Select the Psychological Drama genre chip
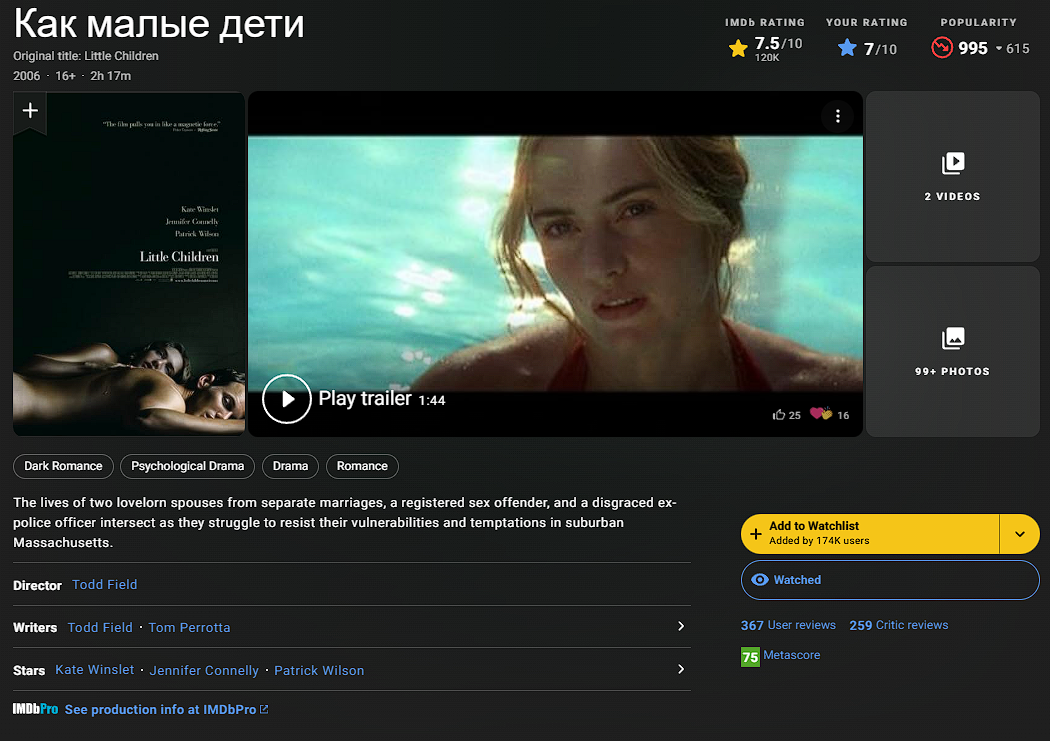 [x=188, y=467]
